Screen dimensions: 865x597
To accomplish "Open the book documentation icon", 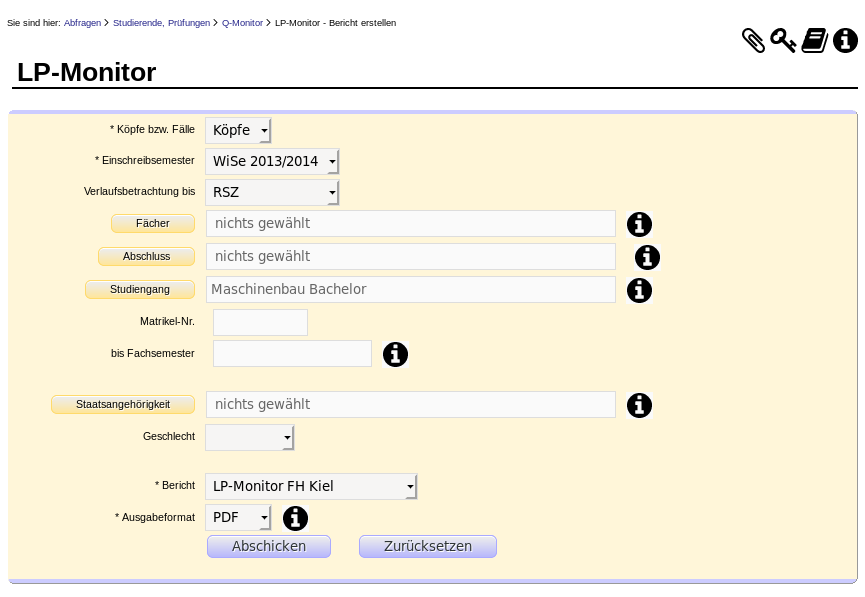I will coord(815,40).
